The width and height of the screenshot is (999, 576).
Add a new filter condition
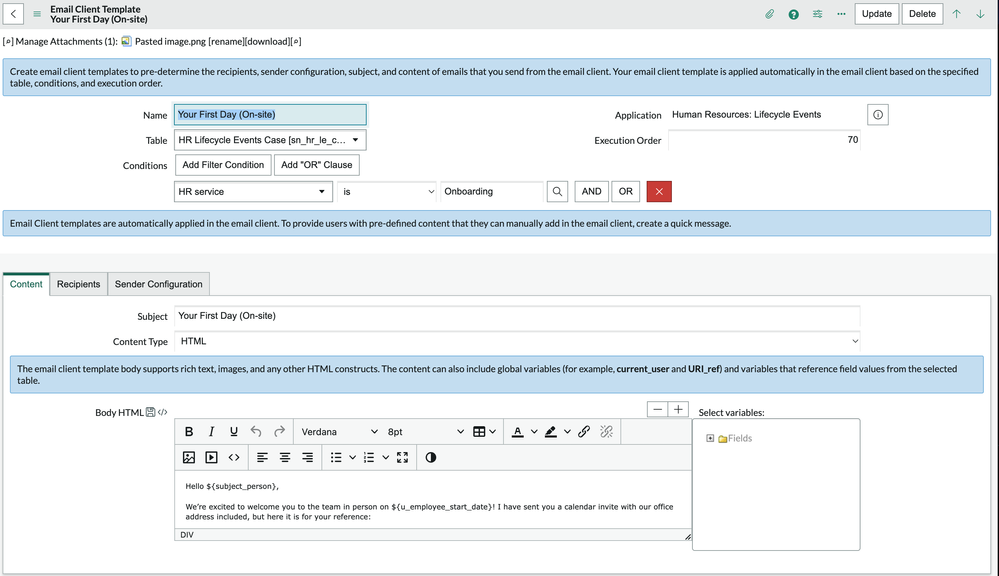point(222,165)
